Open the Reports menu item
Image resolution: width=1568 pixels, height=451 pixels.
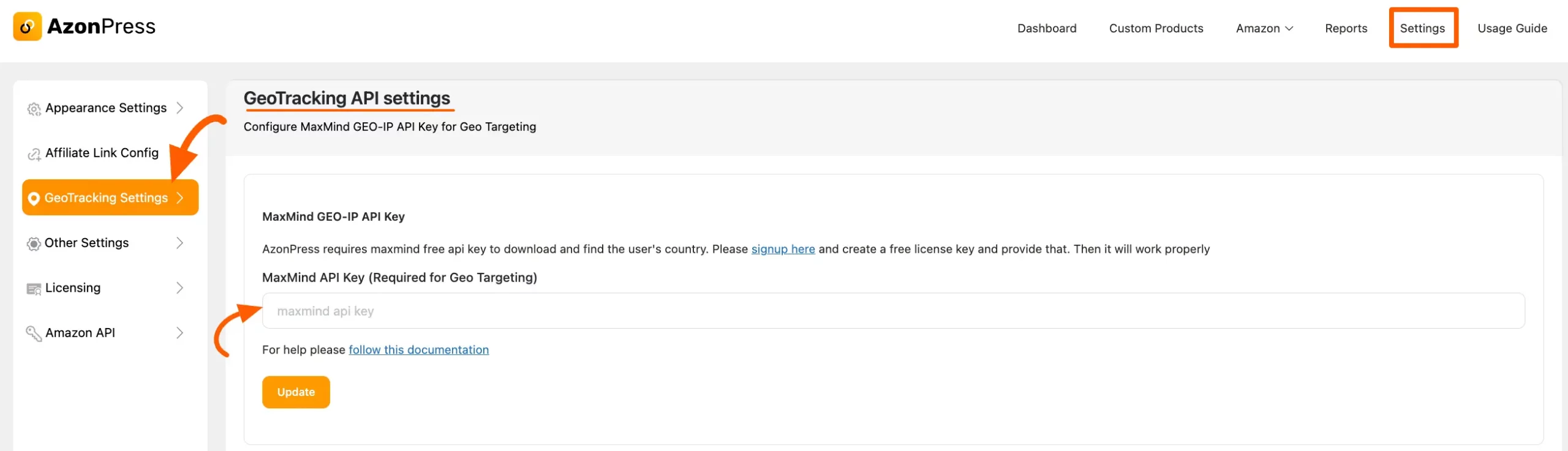(x=1346, y=29)
